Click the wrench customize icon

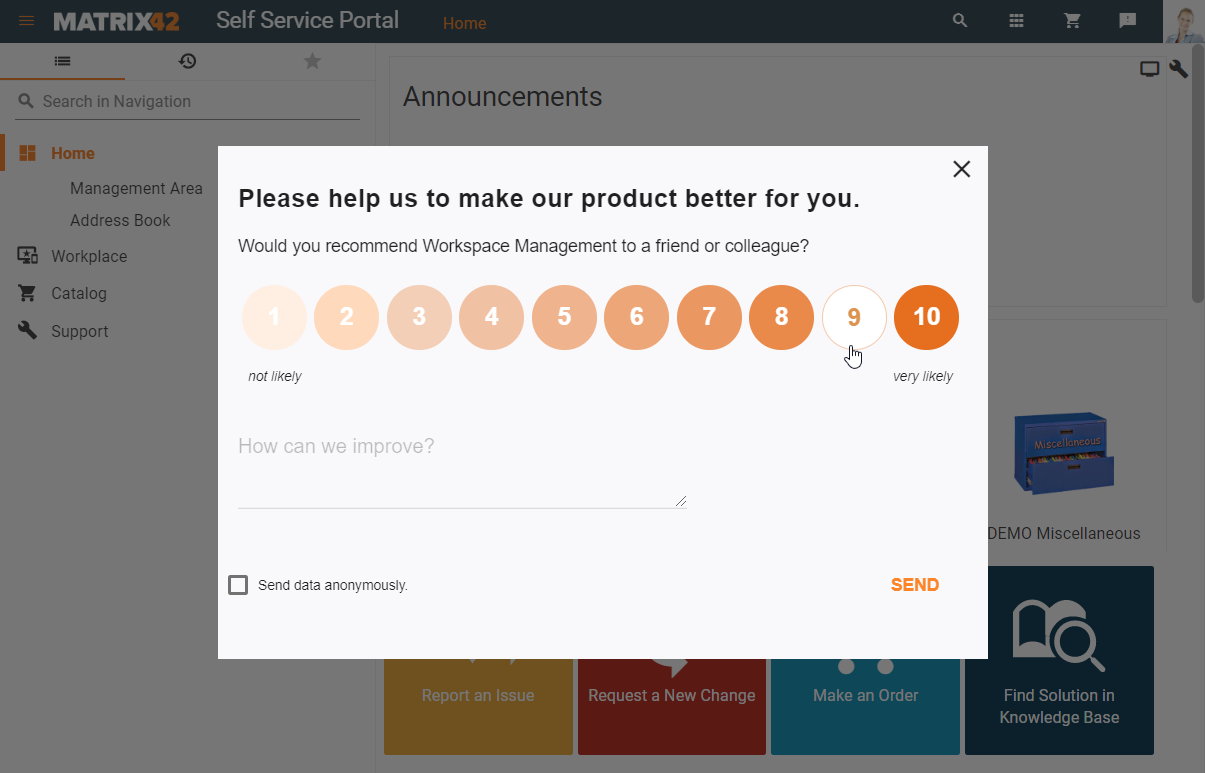tap(1179, 69)
